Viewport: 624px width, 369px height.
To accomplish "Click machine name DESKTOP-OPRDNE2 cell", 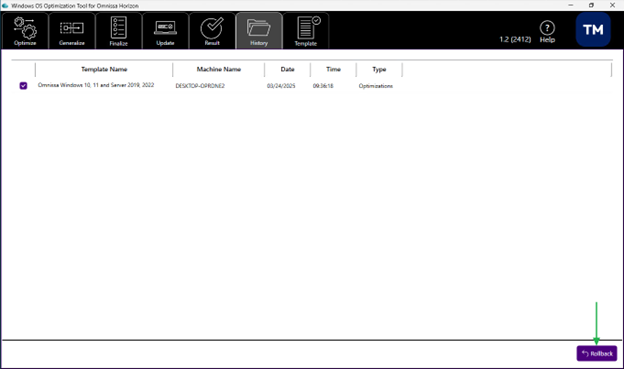I will (x=200, y=86).
